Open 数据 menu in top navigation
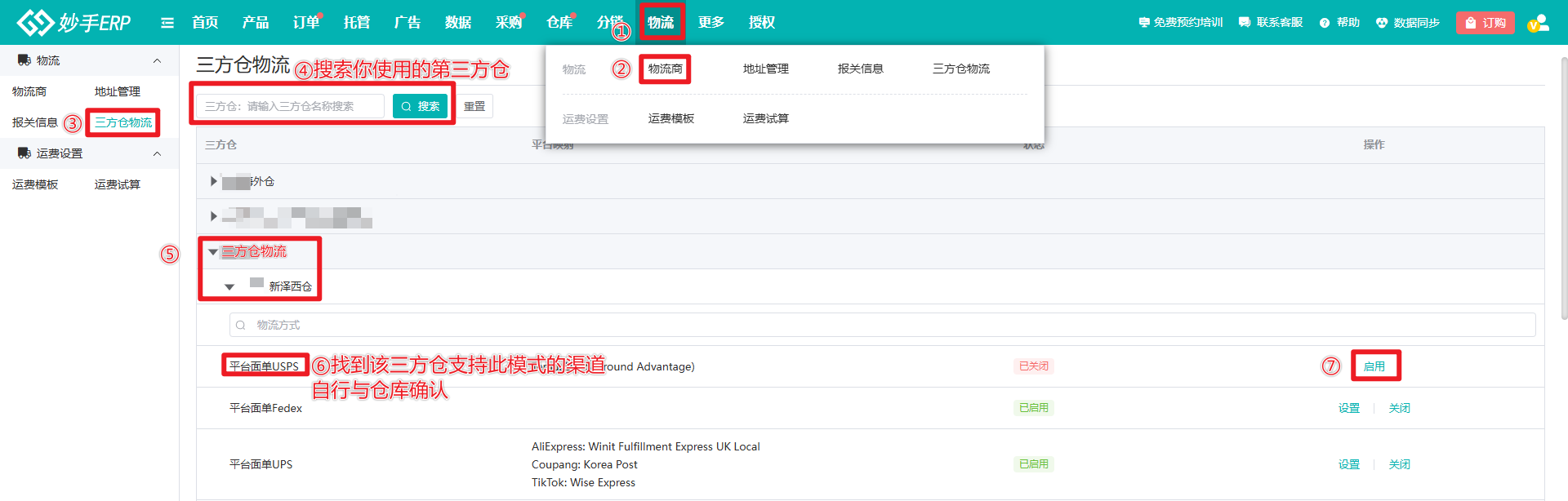The width and height of the screenshot is (1568, 501). pos(458,22)
